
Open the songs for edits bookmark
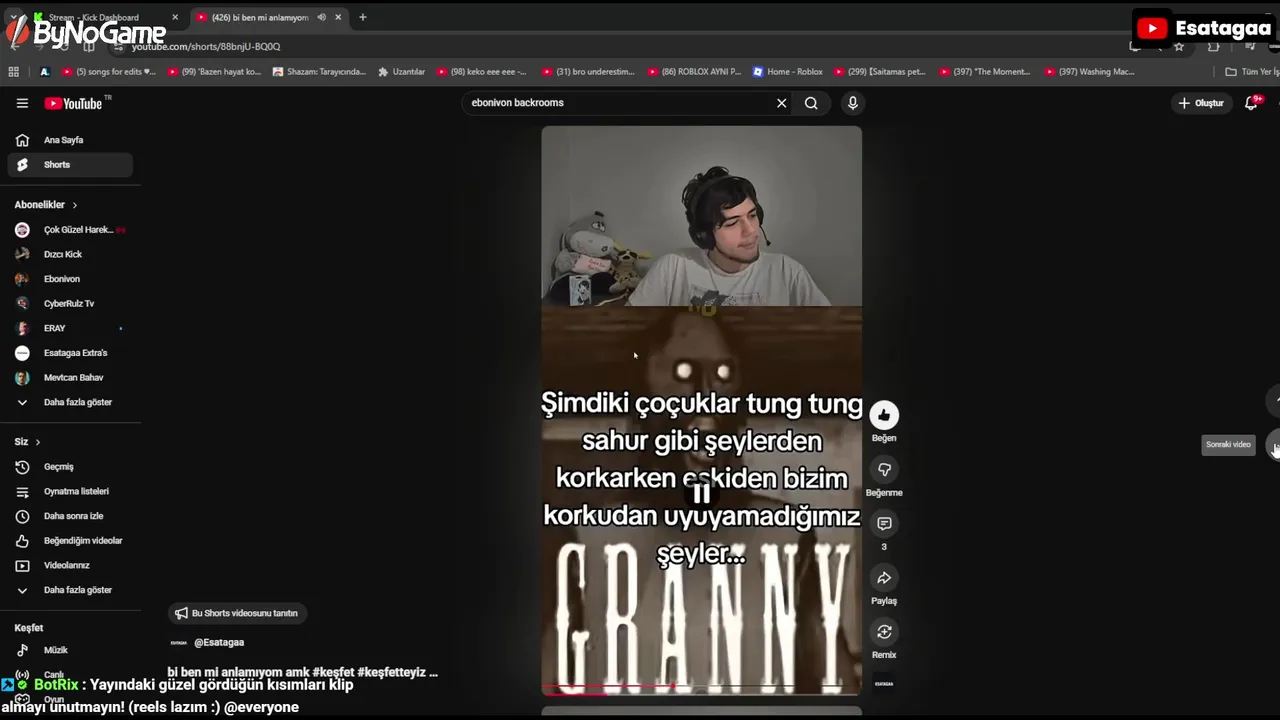[x=110, y=72]
